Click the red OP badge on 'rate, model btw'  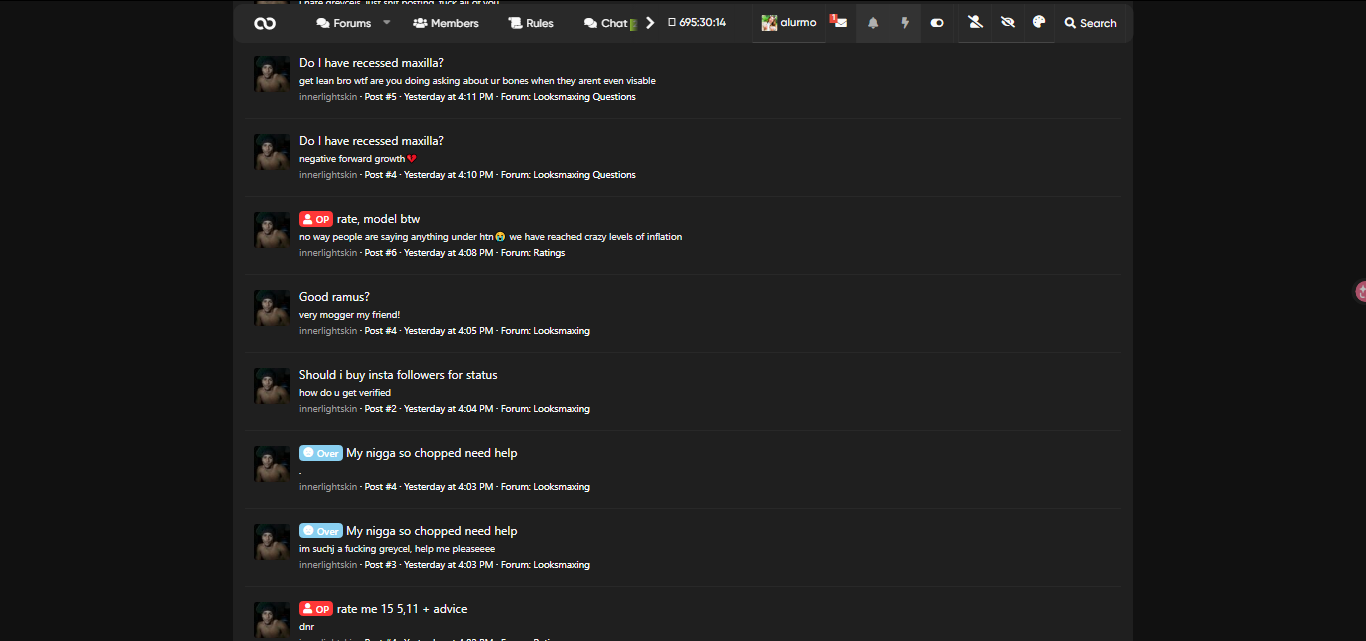[x=315, y=219]
